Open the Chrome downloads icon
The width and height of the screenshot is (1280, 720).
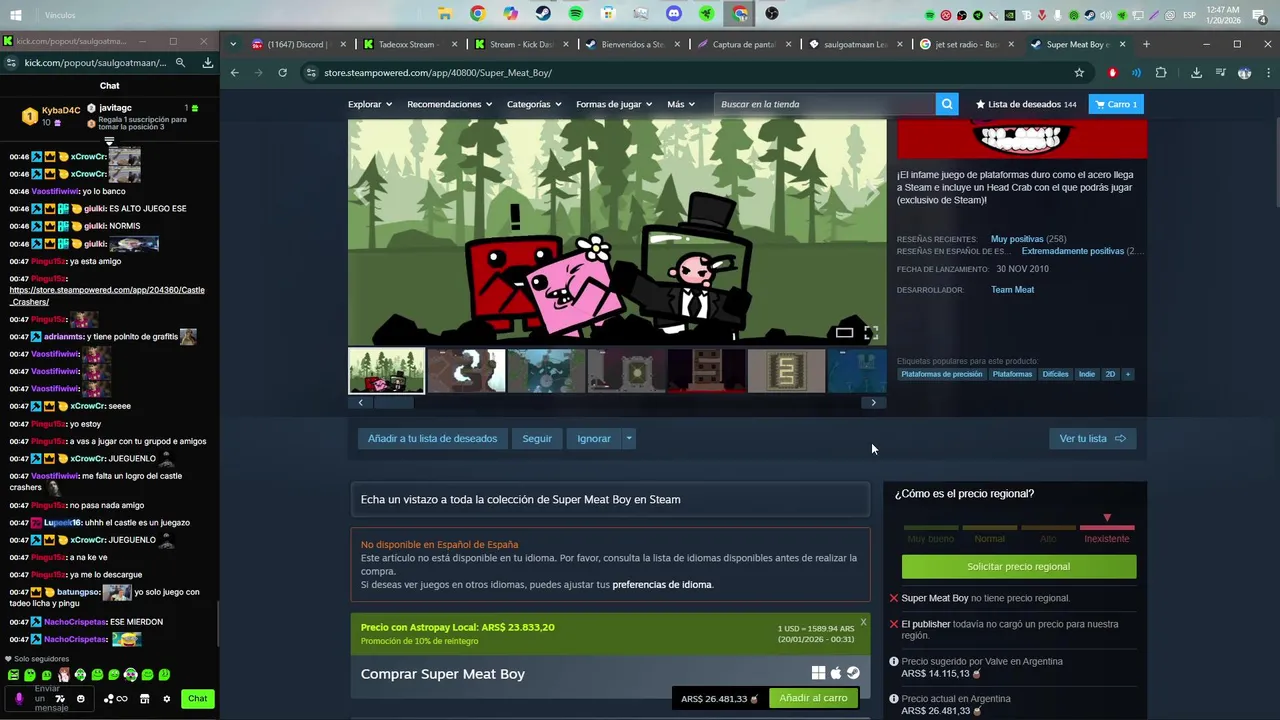pos(1196,73)
